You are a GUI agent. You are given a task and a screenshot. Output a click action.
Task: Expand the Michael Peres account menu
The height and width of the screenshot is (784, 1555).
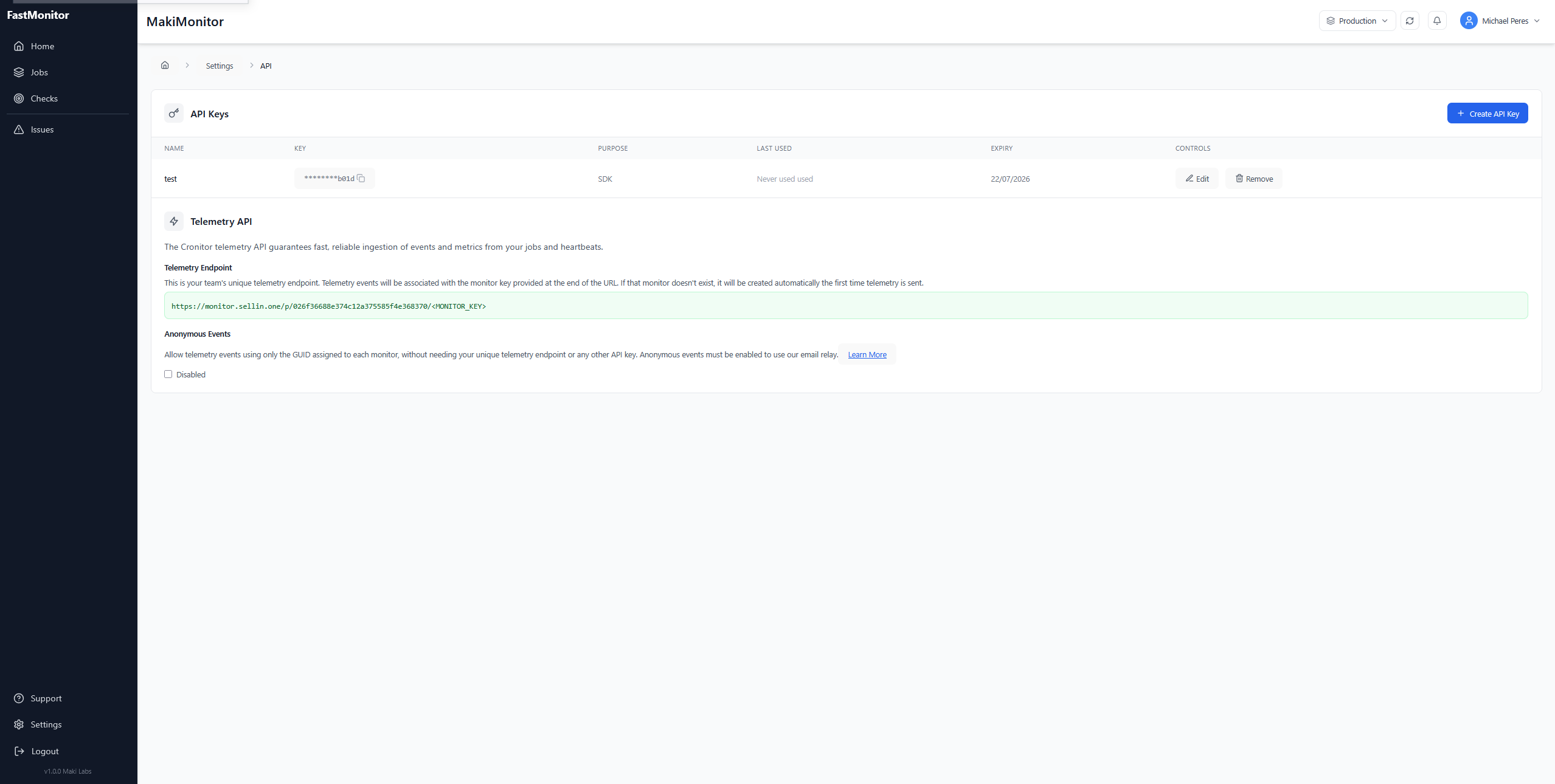pyautogui.click(x=1499, y=20)
